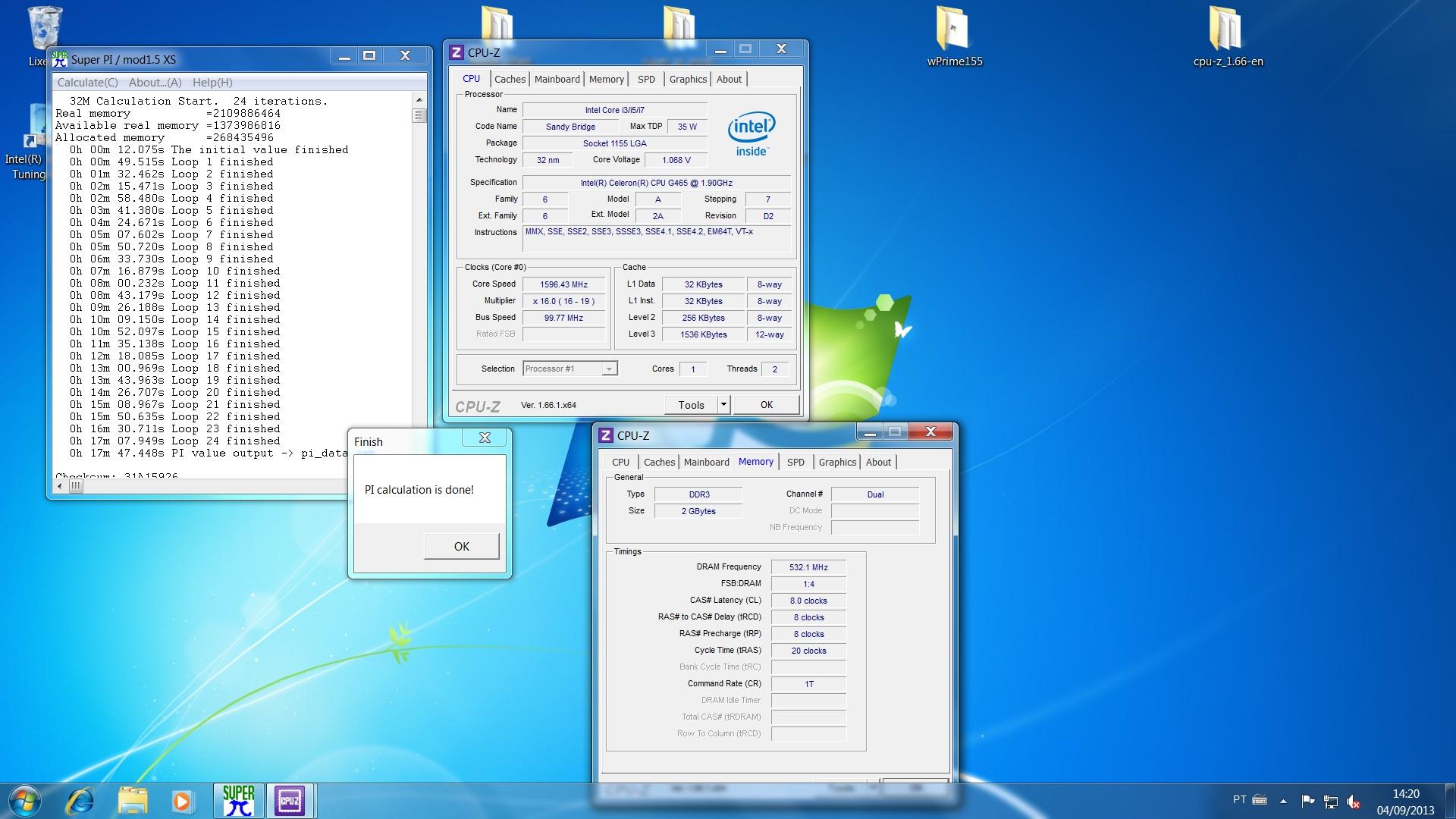
Task: Select the Memory tab in top CPU-Z
Action: coord(607,79)
